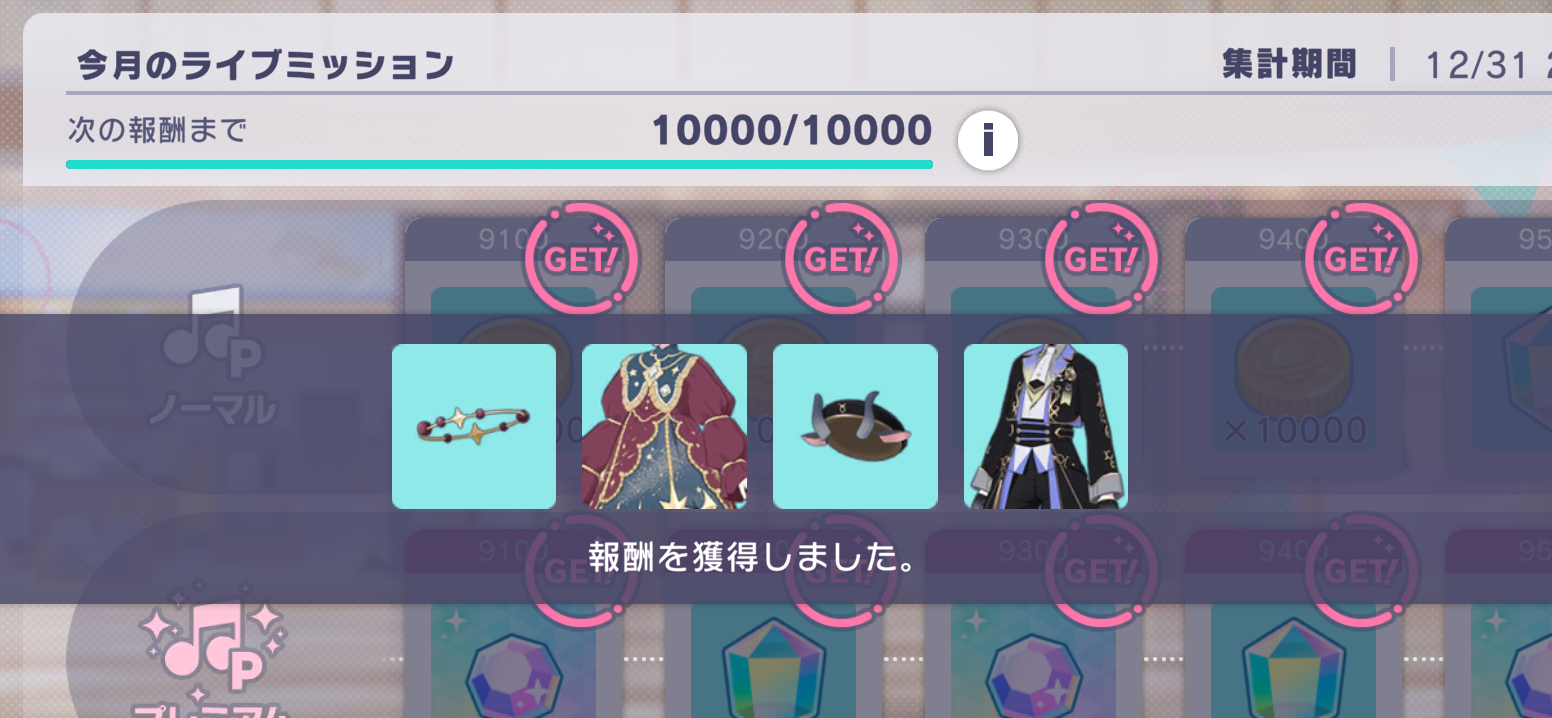The height and width of the screenshot is (718, 1552).
Task: Claim the 9300 normal reward GET badge
Action: [x=1102, y=258]
